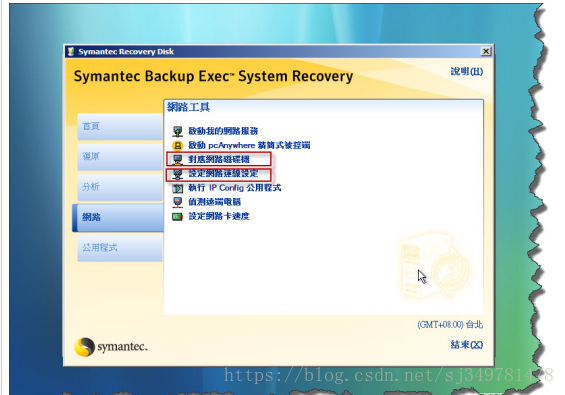Open 啟動我的網路服務 link
The height and width of the screenshot is (395, 565).
[x=223, y=131]
